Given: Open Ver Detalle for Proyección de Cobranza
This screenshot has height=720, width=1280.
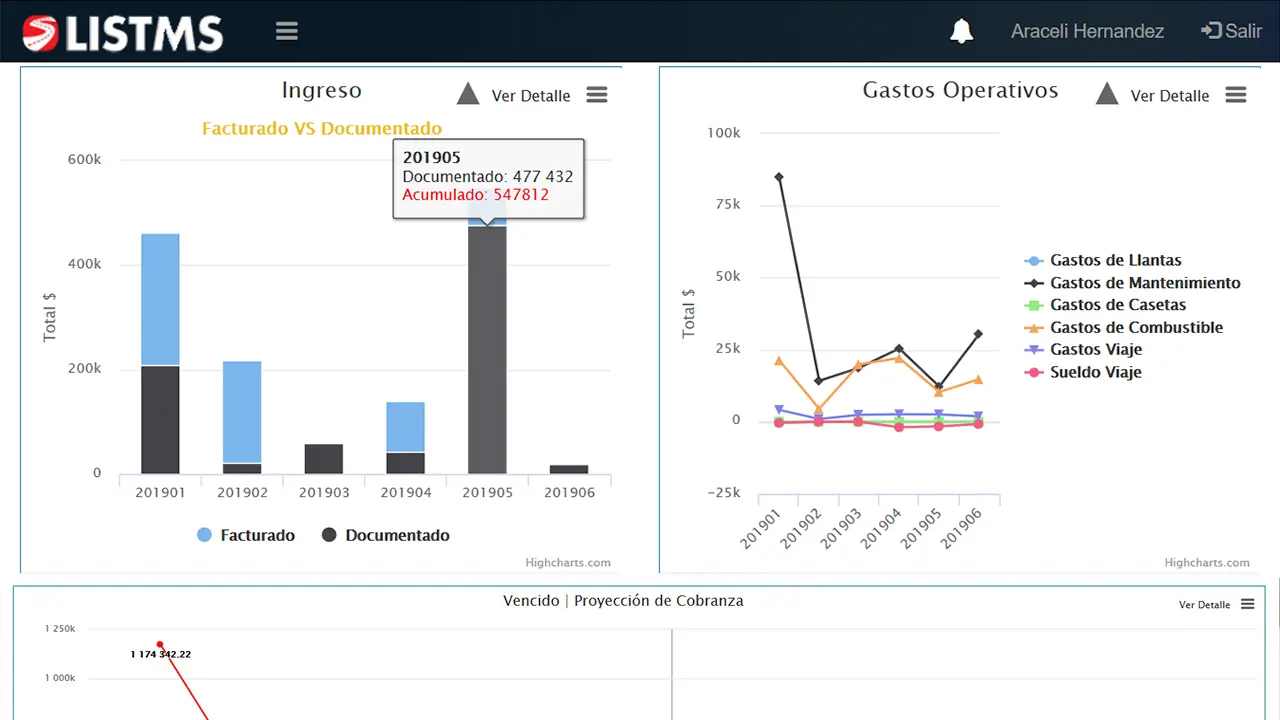Looking at the screenshot, I should (1204, 605).
